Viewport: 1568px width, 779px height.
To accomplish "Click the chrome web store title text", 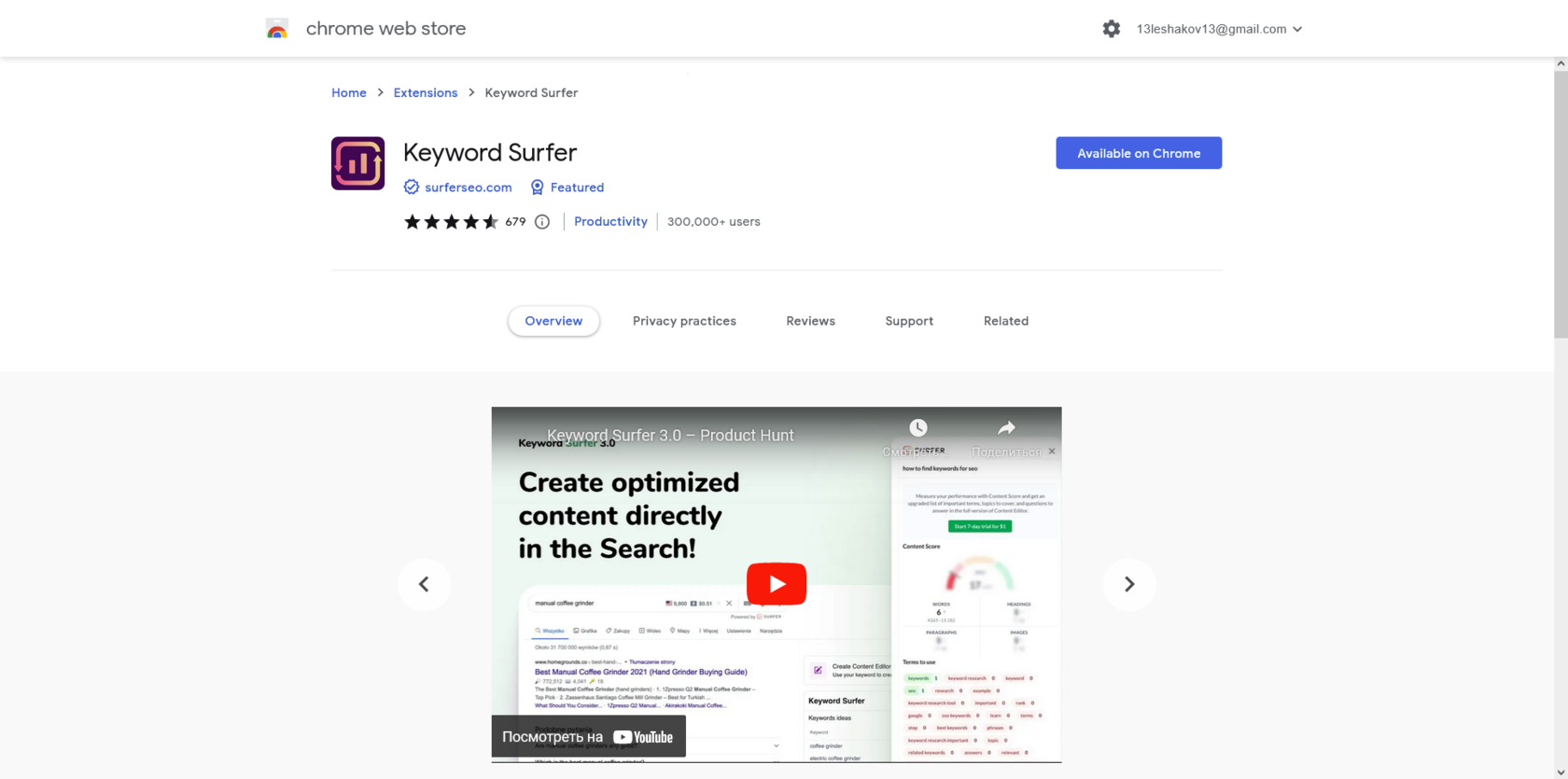I will click(385, 29).
